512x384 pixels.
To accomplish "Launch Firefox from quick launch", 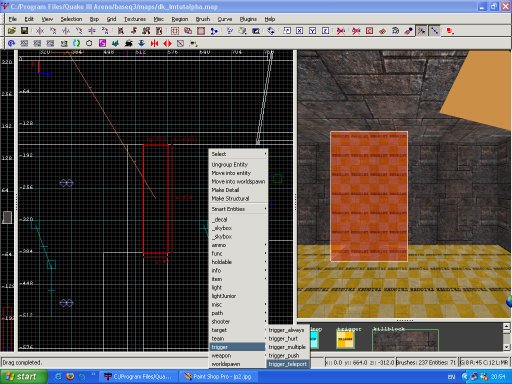I will point(70,377).
